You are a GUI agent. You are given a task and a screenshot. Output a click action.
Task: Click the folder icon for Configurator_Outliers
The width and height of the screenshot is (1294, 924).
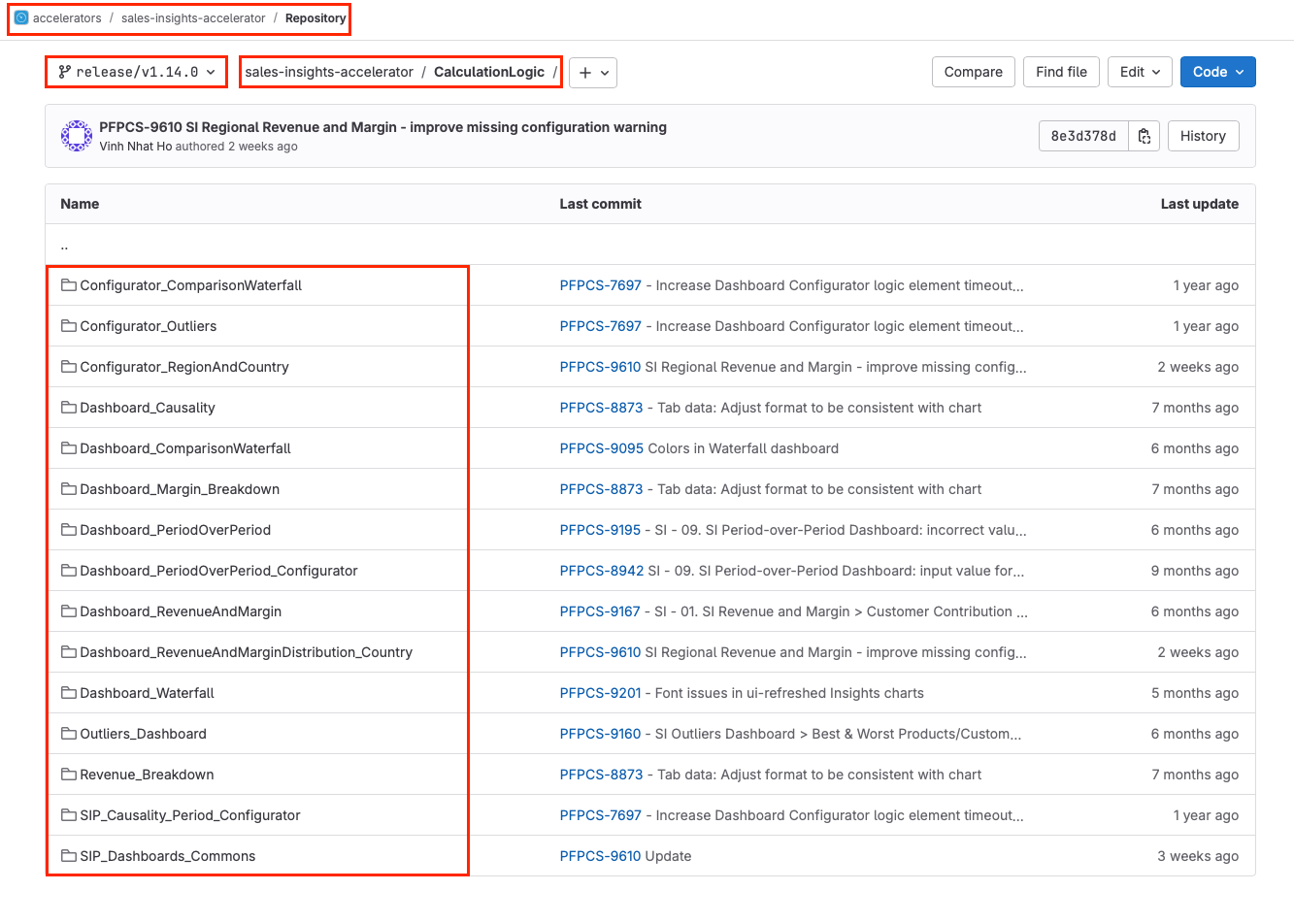[x=69, y=326]
